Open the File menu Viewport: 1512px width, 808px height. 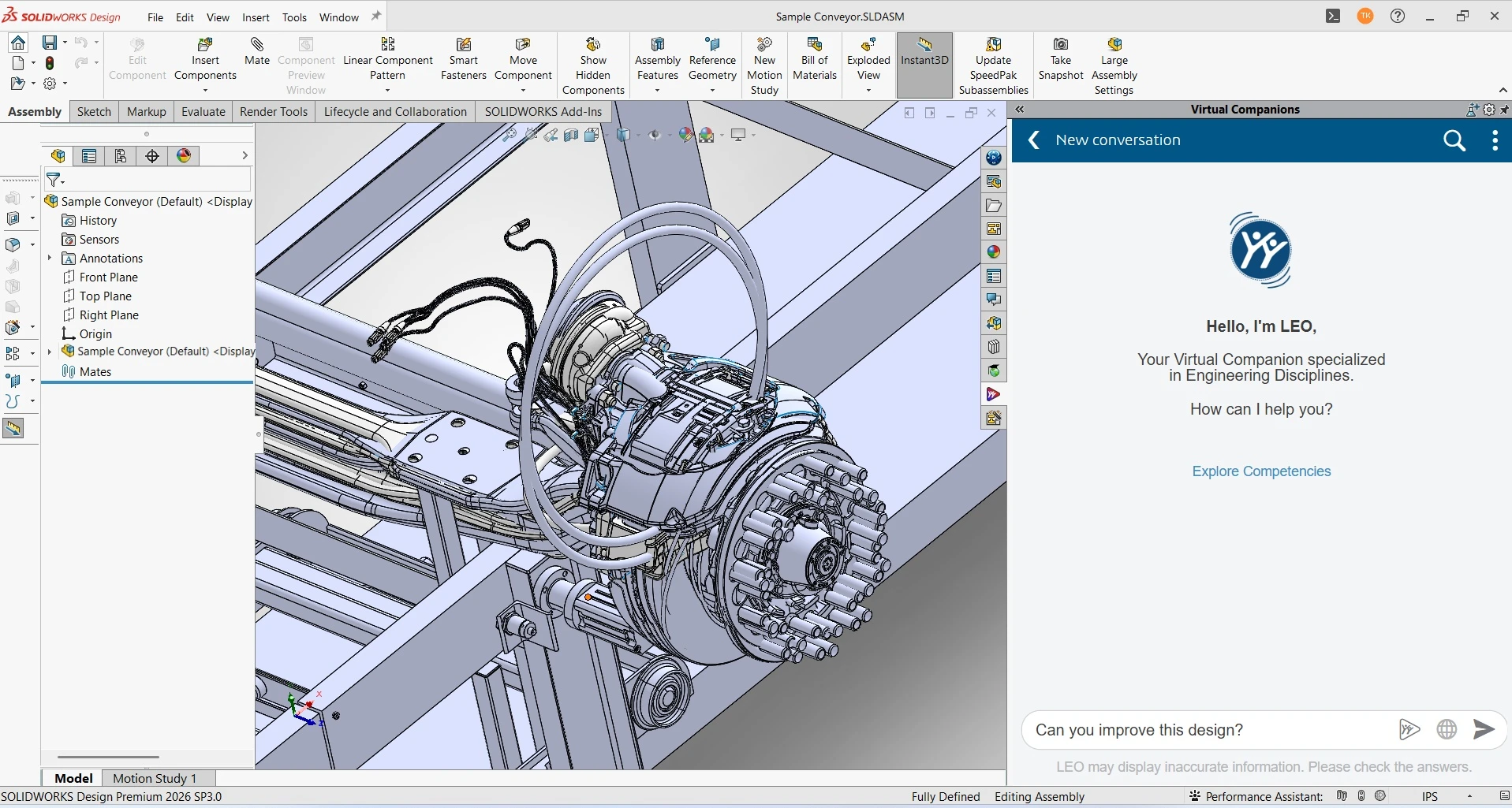[x=155, y=17]
